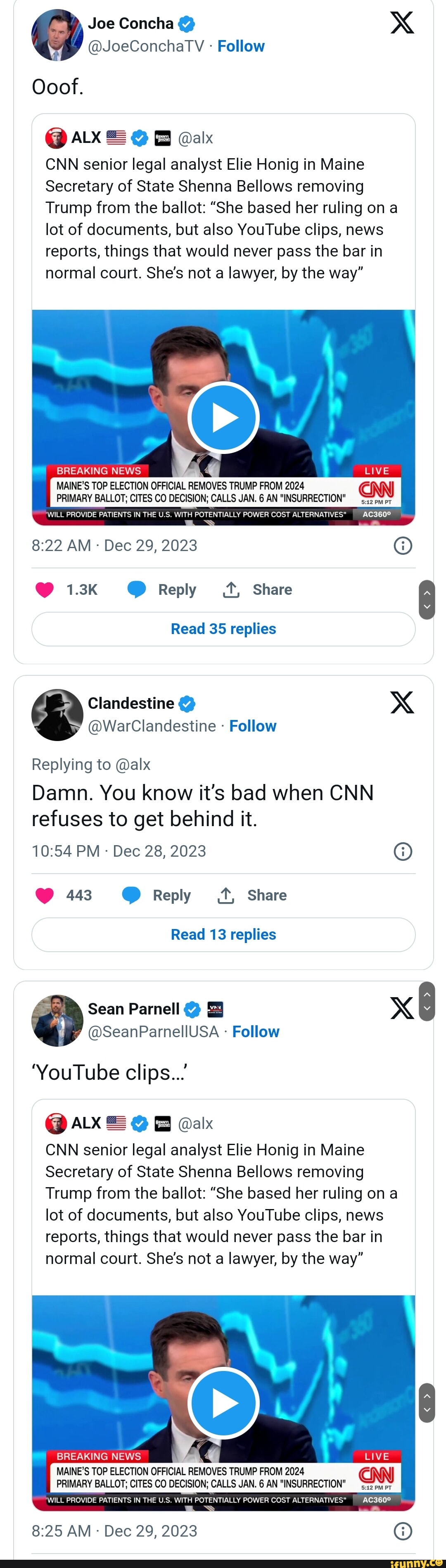Follow @SeanParnellUSA
Viewport: 446px width, 1568px height.
point(256,1032)
